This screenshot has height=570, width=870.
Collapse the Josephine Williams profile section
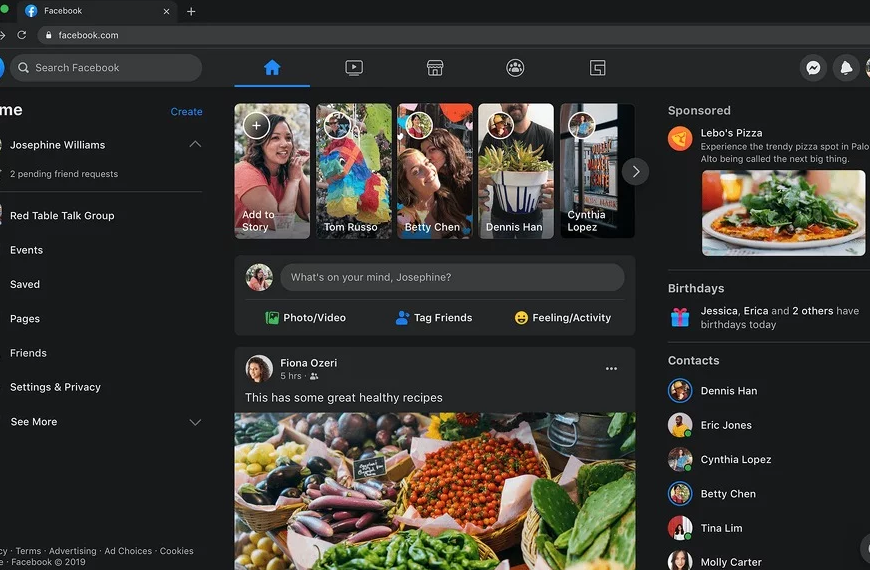point(195,145)
